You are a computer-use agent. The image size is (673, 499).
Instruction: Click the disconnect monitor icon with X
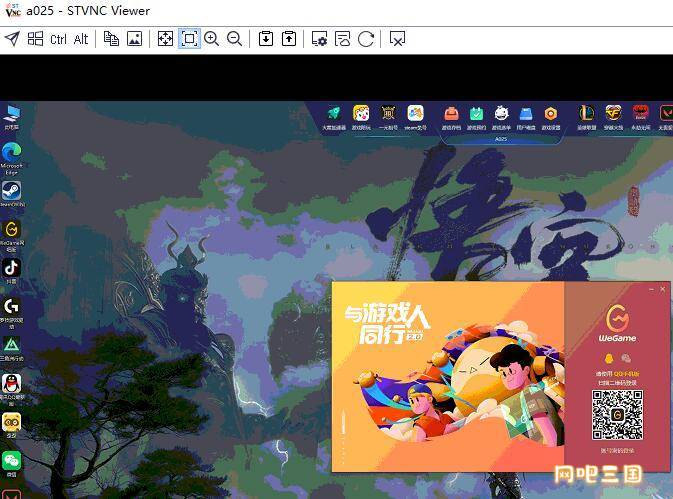click(397, 39)
